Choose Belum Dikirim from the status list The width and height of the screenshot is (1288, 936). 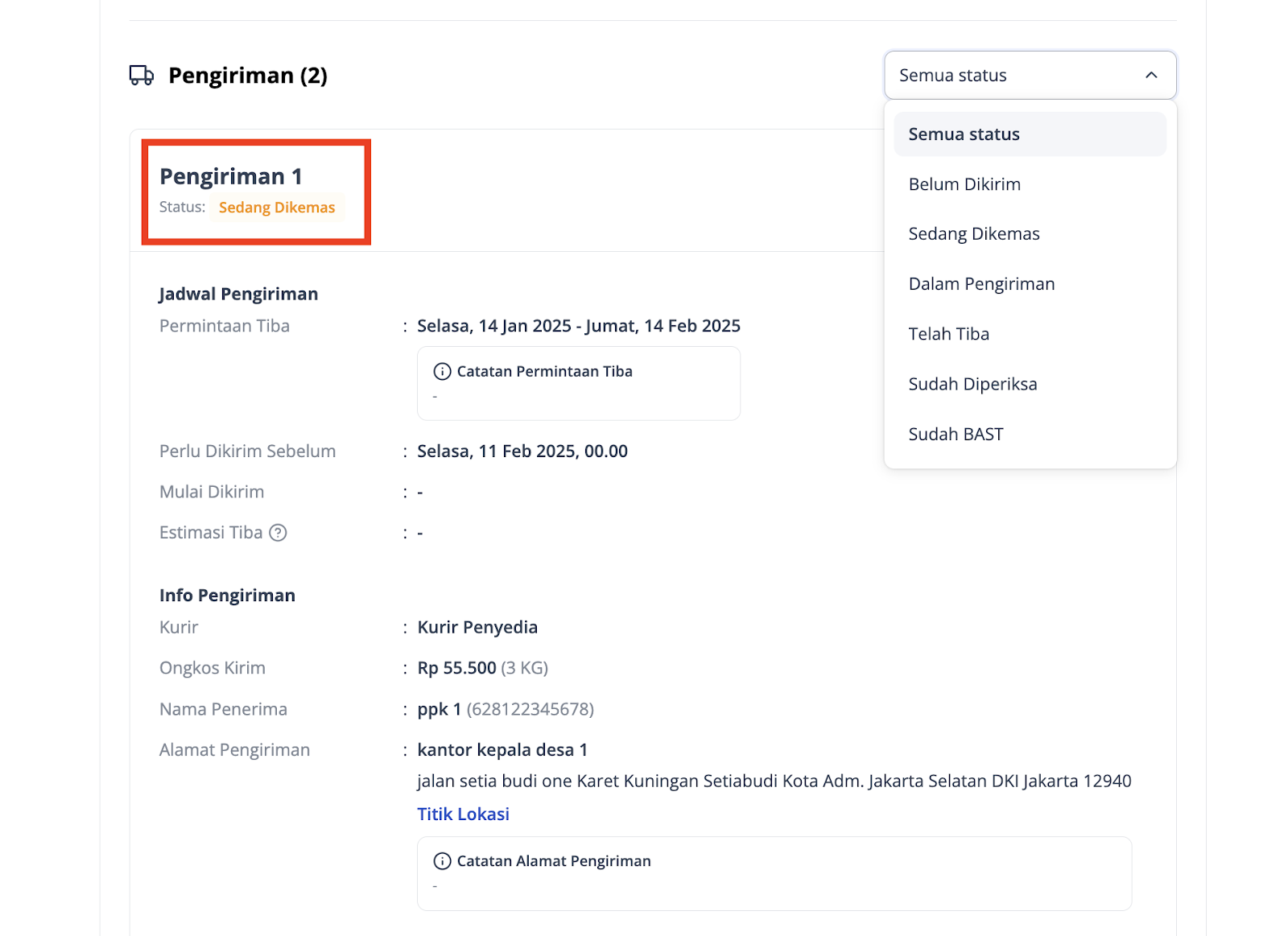[x=1030, y=184]
